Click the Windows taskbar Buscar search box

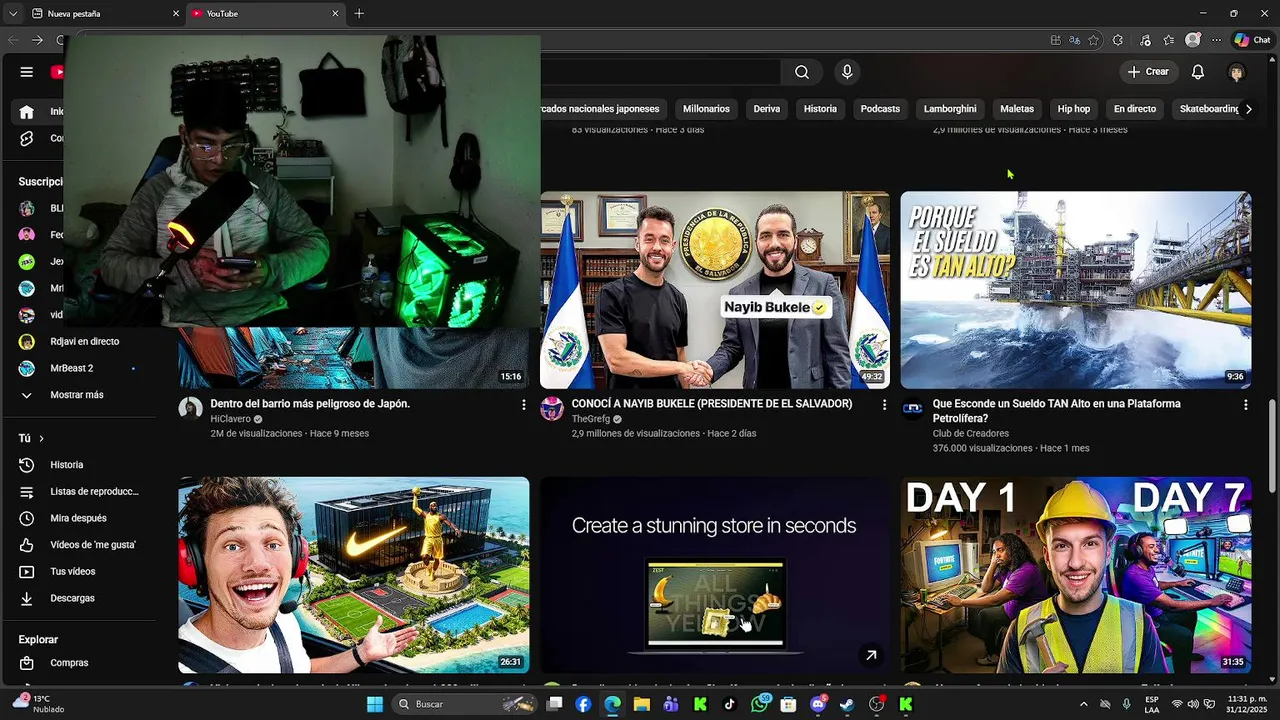click(465, 704)
